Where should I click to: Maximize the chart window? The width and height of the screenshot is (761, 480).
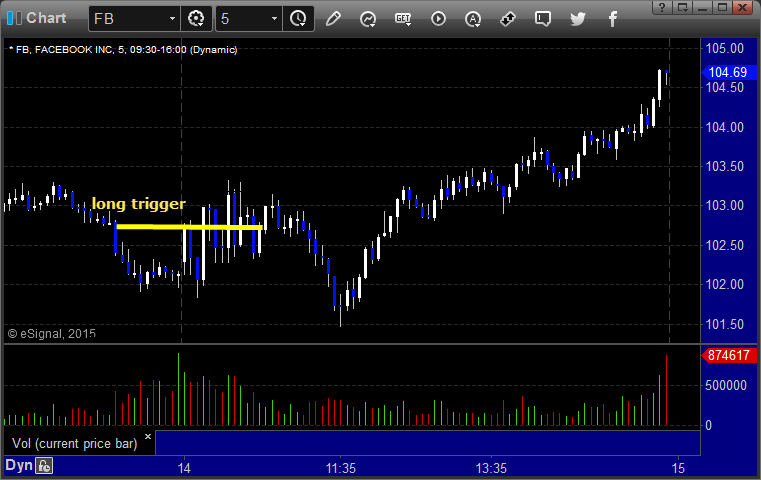point(722,7)
